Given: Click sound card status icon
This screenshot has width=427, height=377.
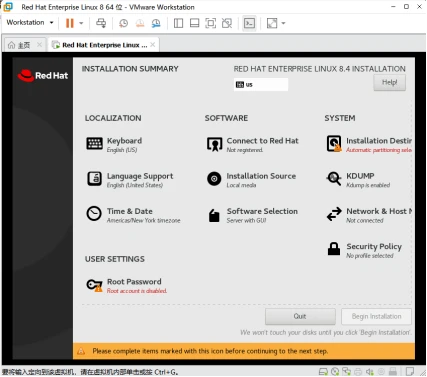Looking at the screenshot, I should tap(370, 371).
